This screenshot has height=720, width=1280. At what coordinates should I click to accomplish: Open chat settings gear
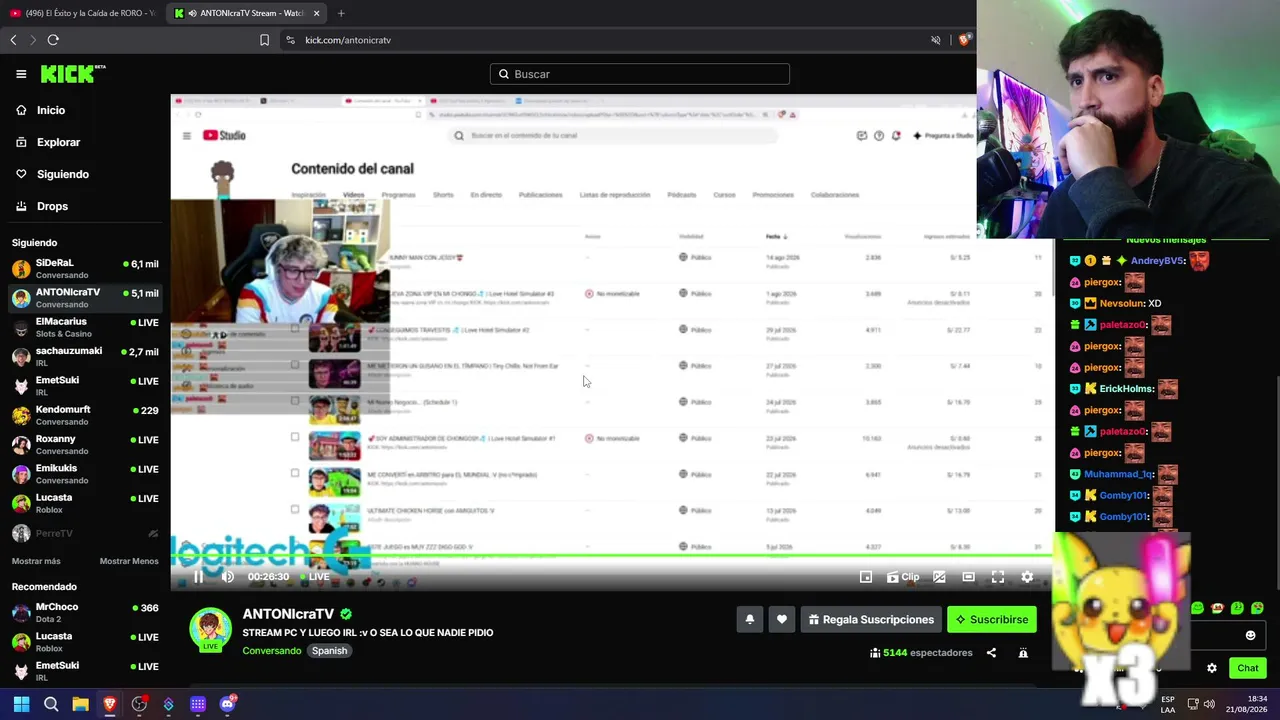click(1212, 668)
